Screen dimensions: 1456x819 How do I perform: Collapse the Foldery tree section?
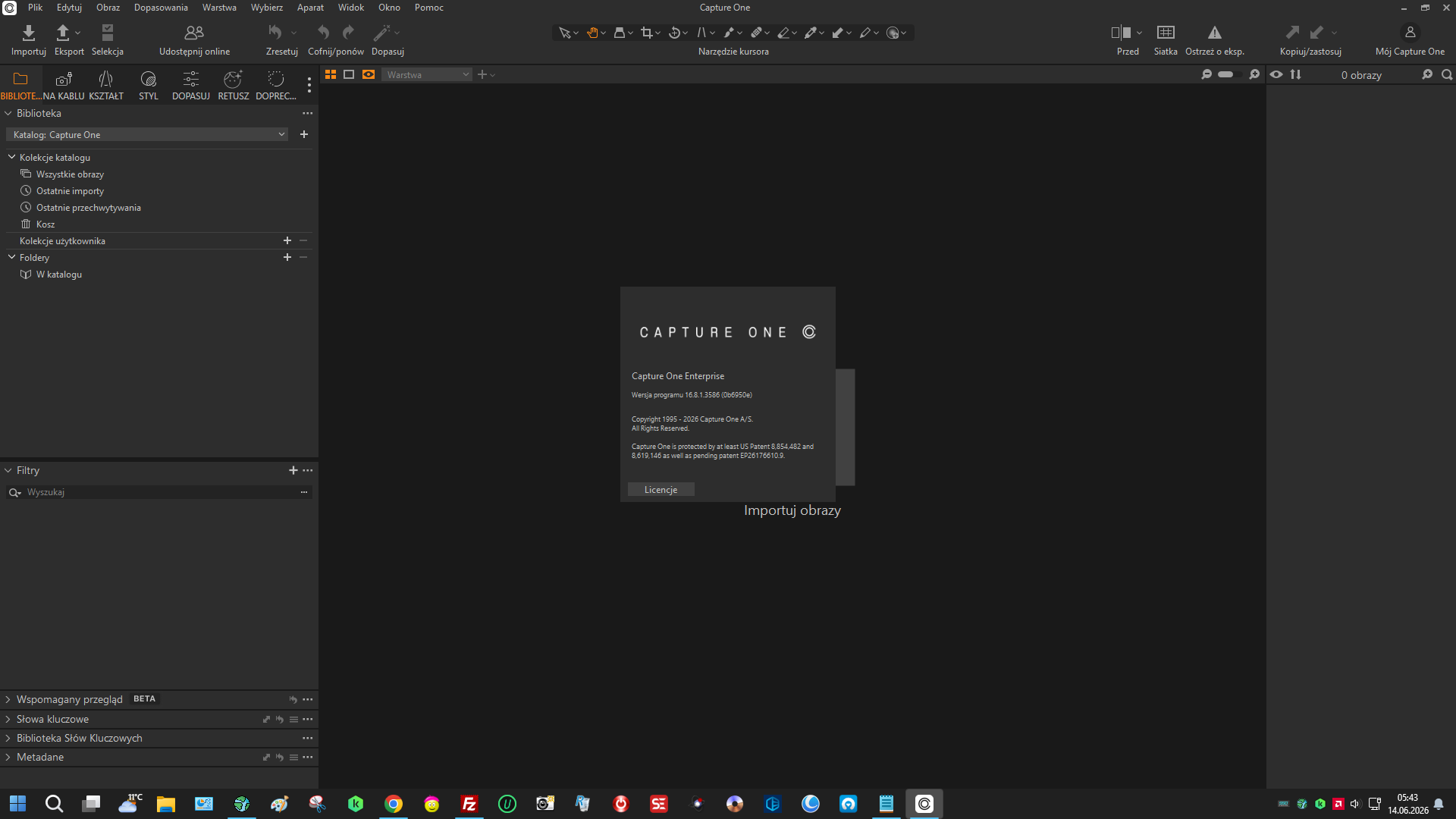(12, 258)
